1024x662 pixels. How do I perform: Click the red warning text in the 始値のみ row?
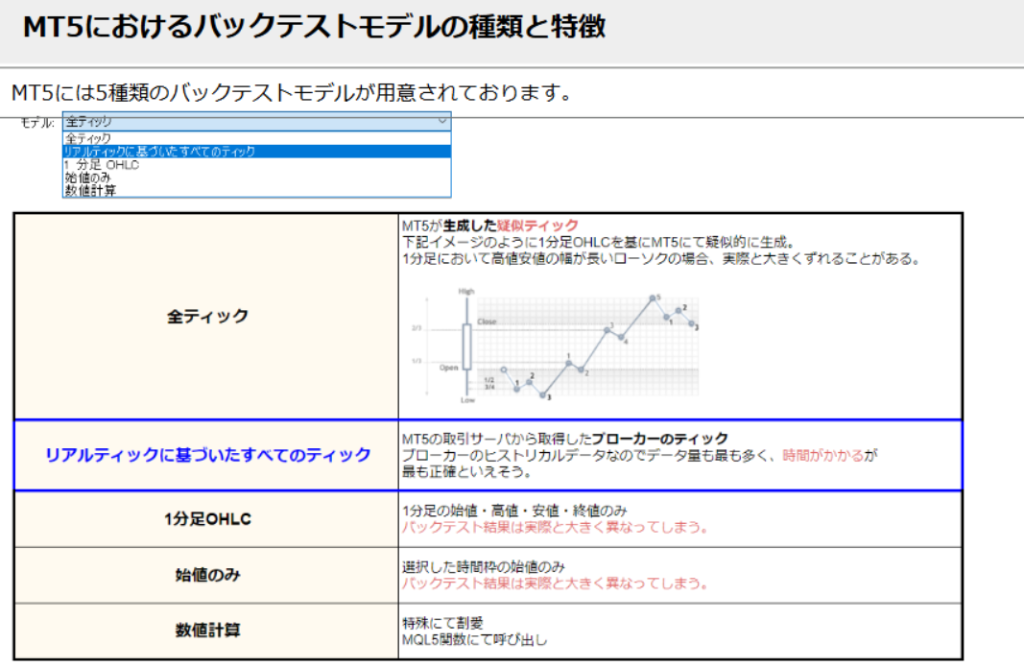click(x=555, y=583)
